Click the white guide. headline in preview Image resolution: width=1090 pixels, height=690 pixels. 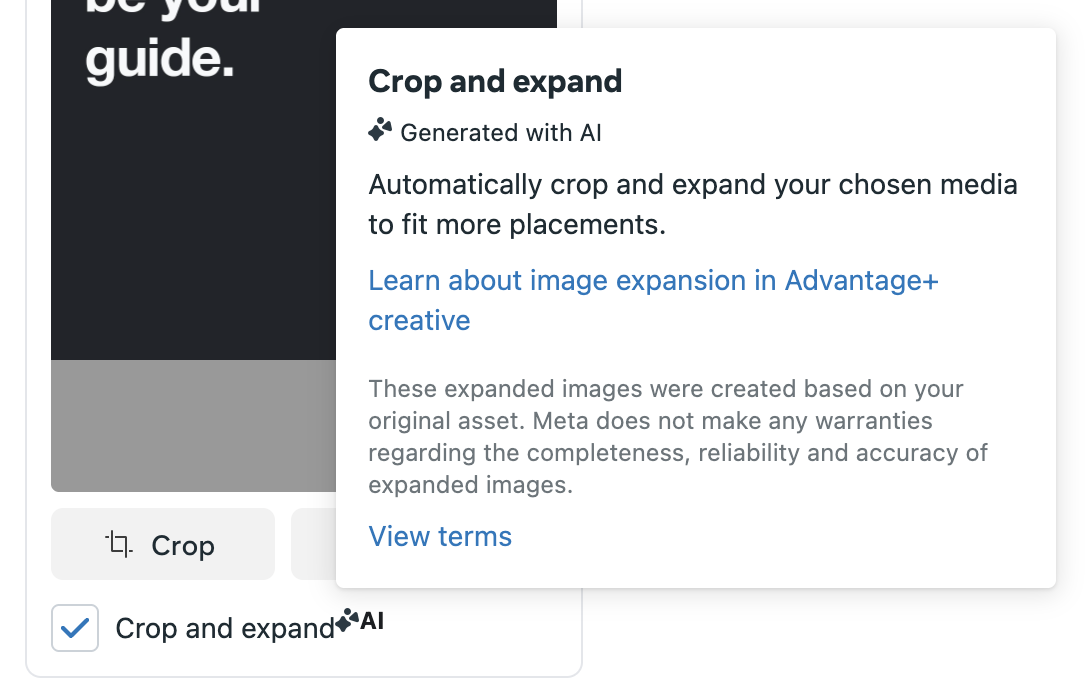pos(159,60)
